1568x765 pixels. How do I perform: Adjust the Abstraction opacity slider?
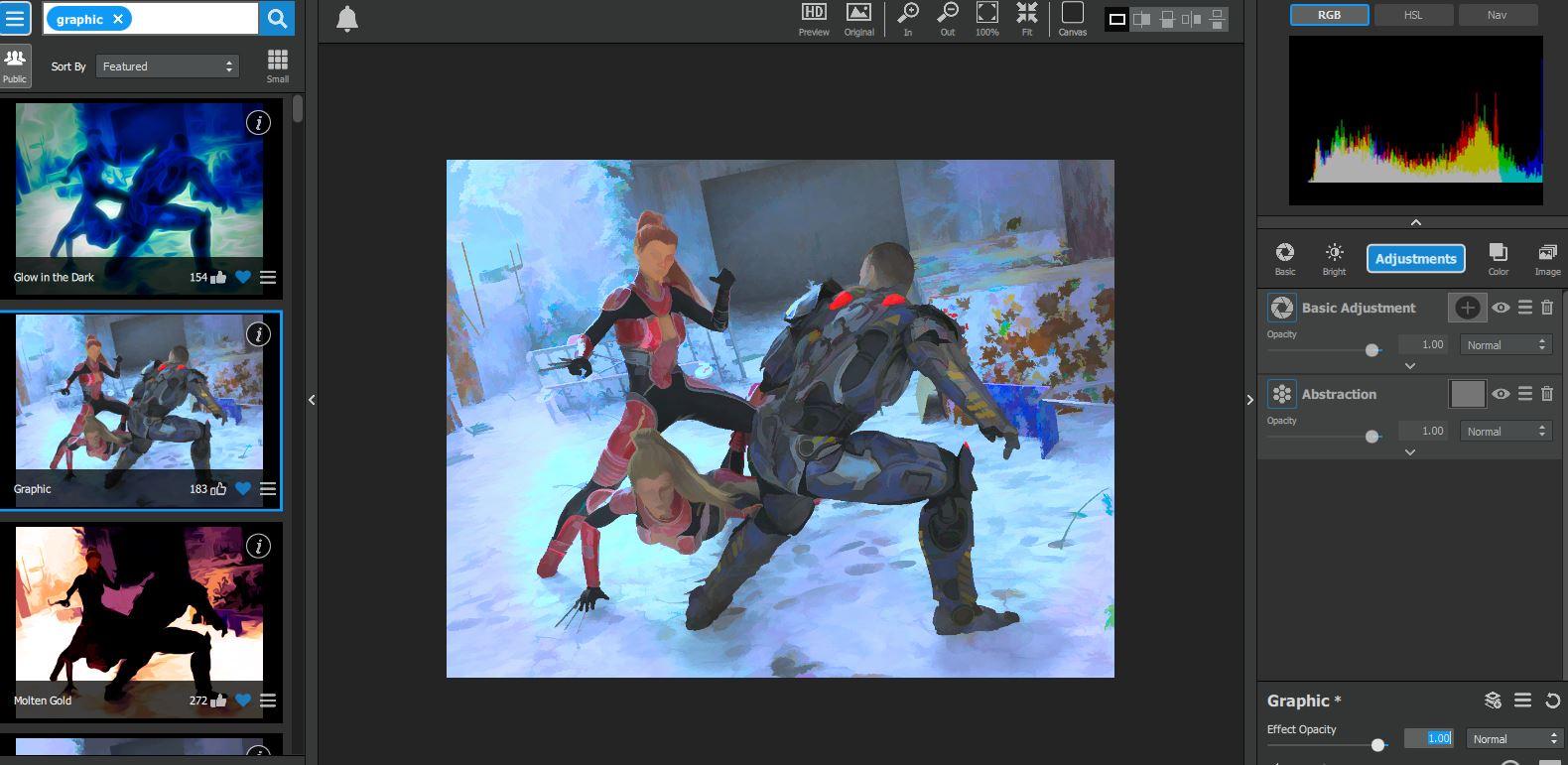[1372, 437]
